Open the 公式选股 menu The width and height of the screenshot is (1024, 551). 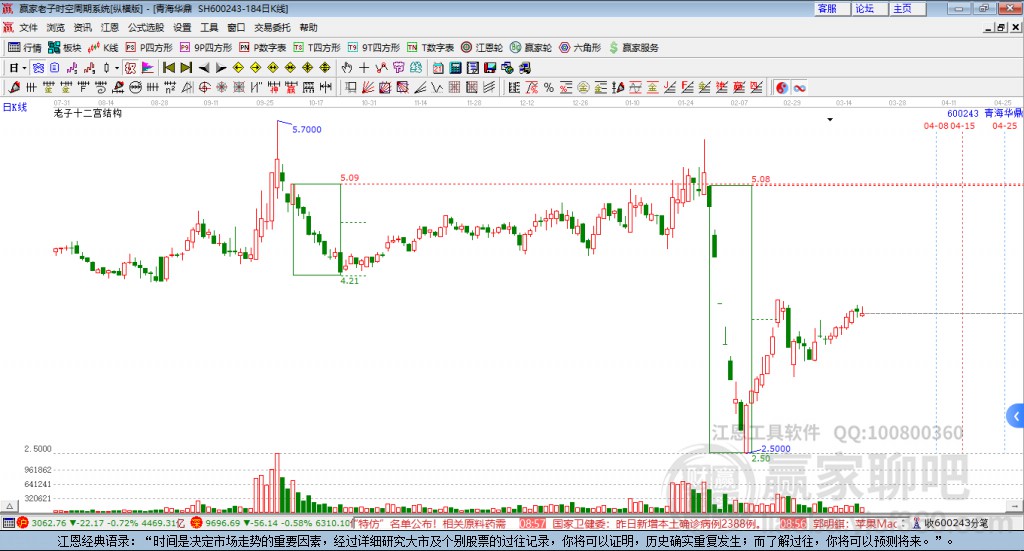coord(146,27)
